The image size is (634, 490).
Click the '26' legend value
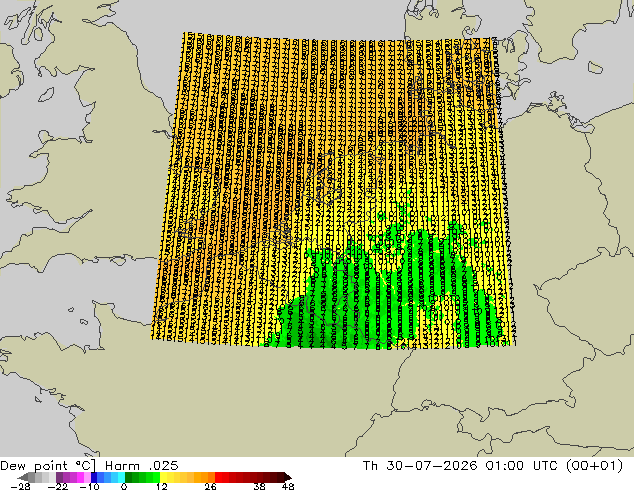pyautogui.click(x=210, y=486)
